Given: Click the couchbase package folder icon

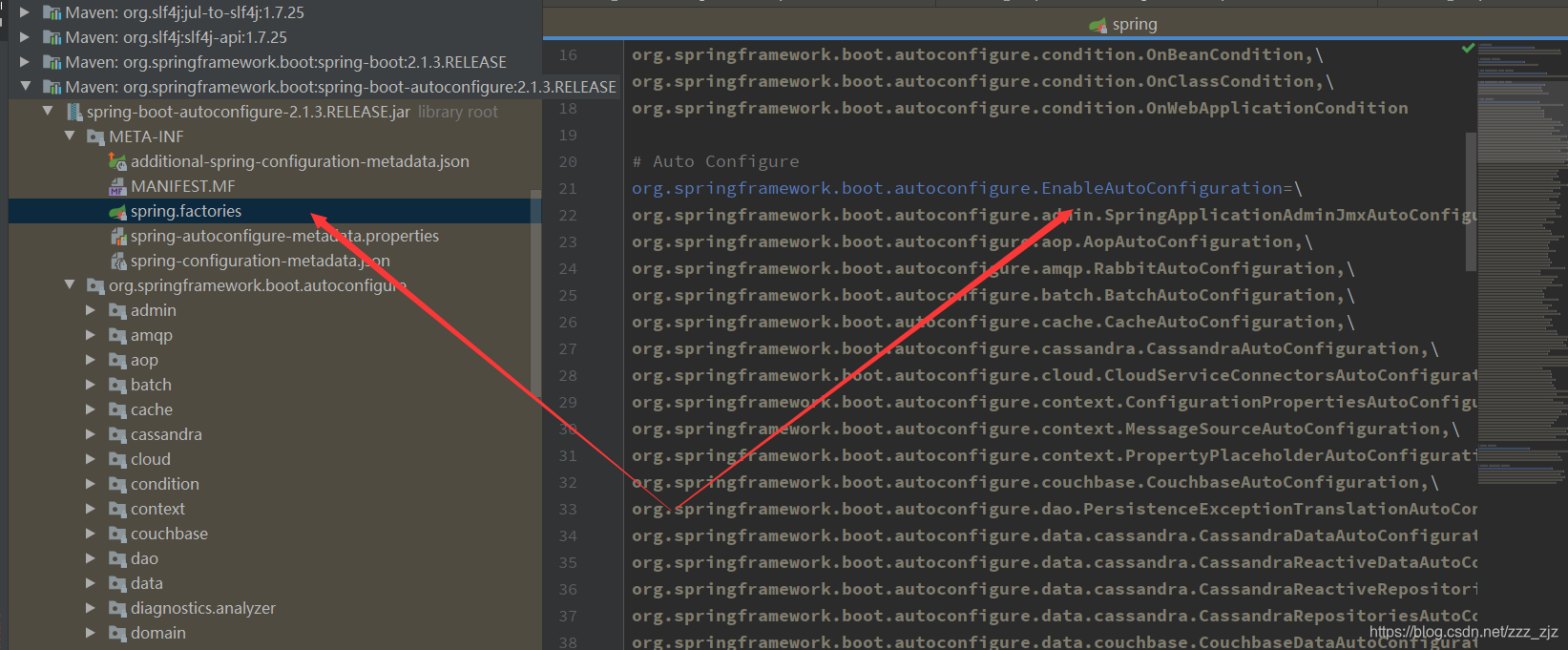Looking at the screenshot, I should (117, 534).
